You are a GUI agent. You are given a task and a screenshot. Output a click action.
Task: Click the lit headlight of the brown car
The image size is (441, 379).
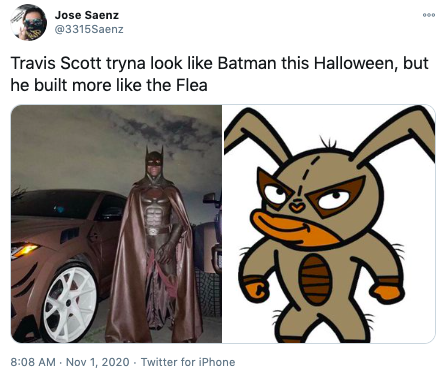click(23, 250)
